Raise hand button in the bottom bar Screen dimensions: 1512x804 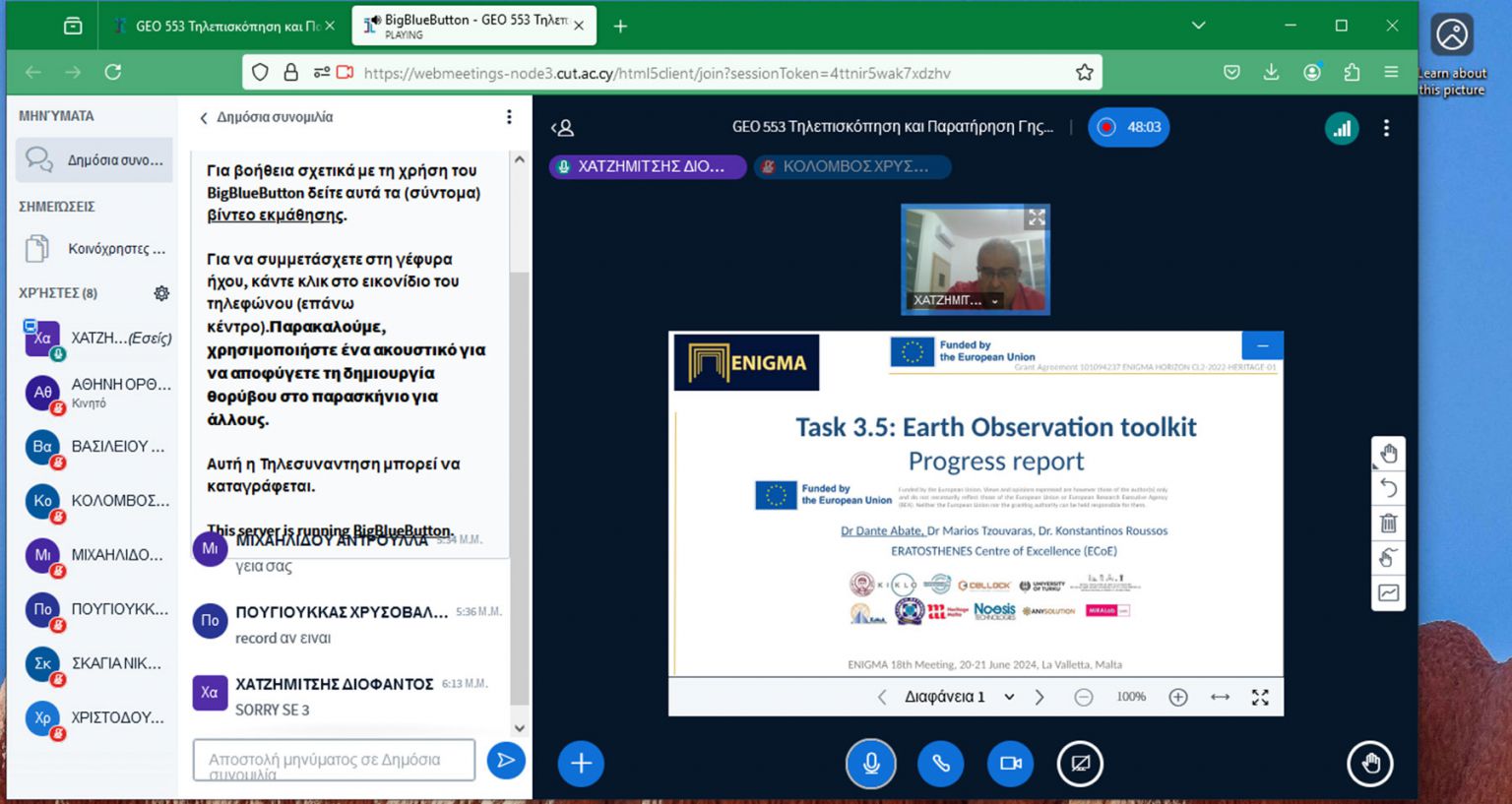pyautogui.click(x=1370, y=763)
